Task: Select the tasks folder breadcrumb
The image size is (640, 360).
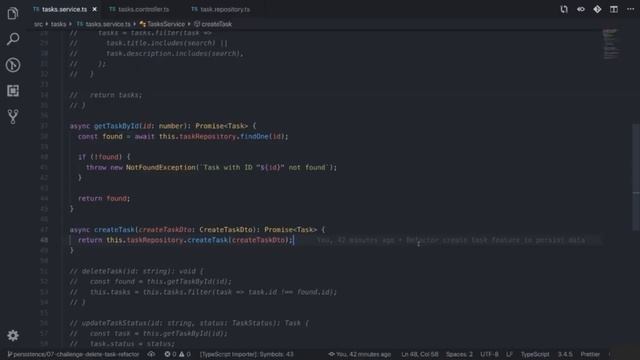Action: 58,24
